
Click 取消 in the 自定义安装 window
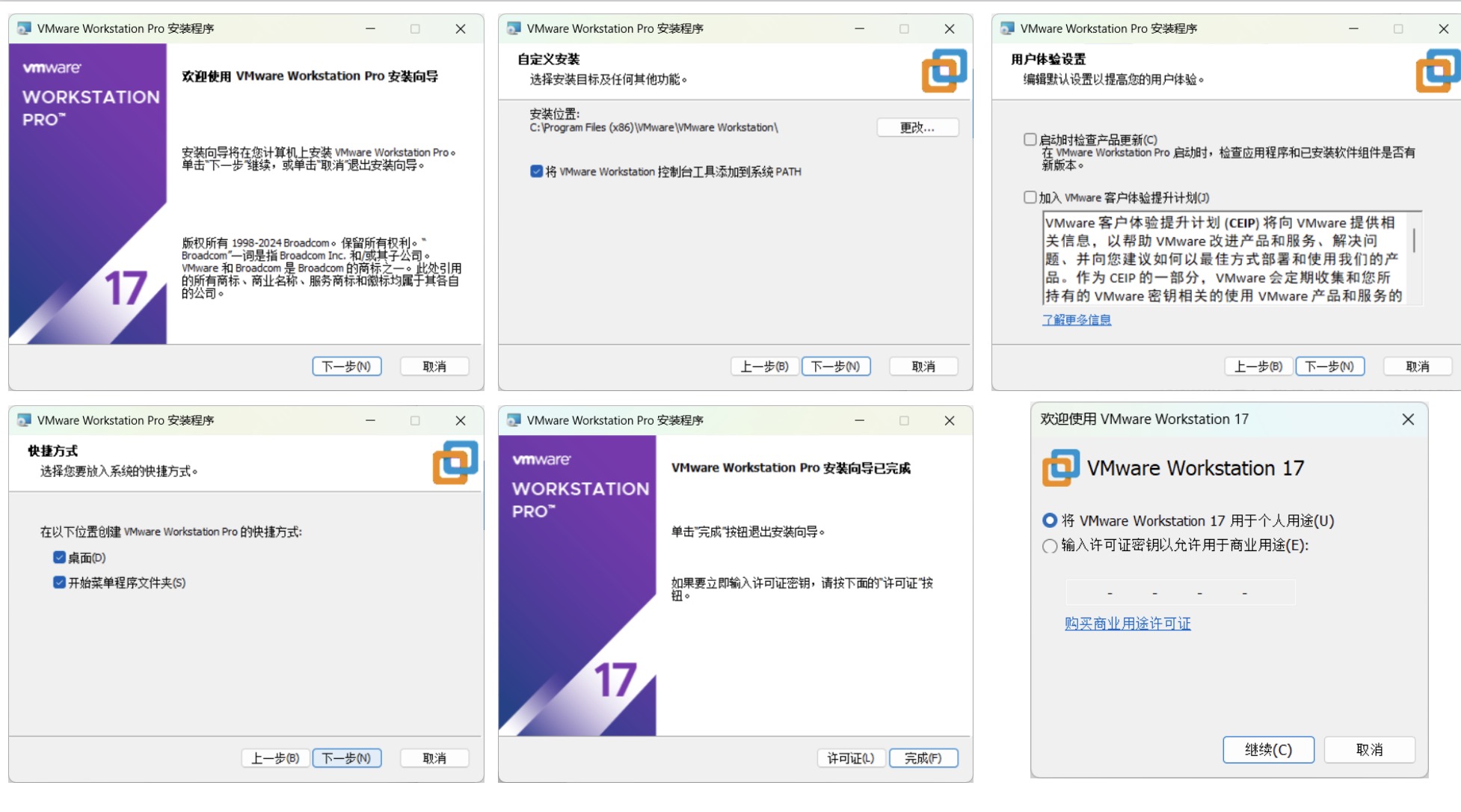coord(924,366)
